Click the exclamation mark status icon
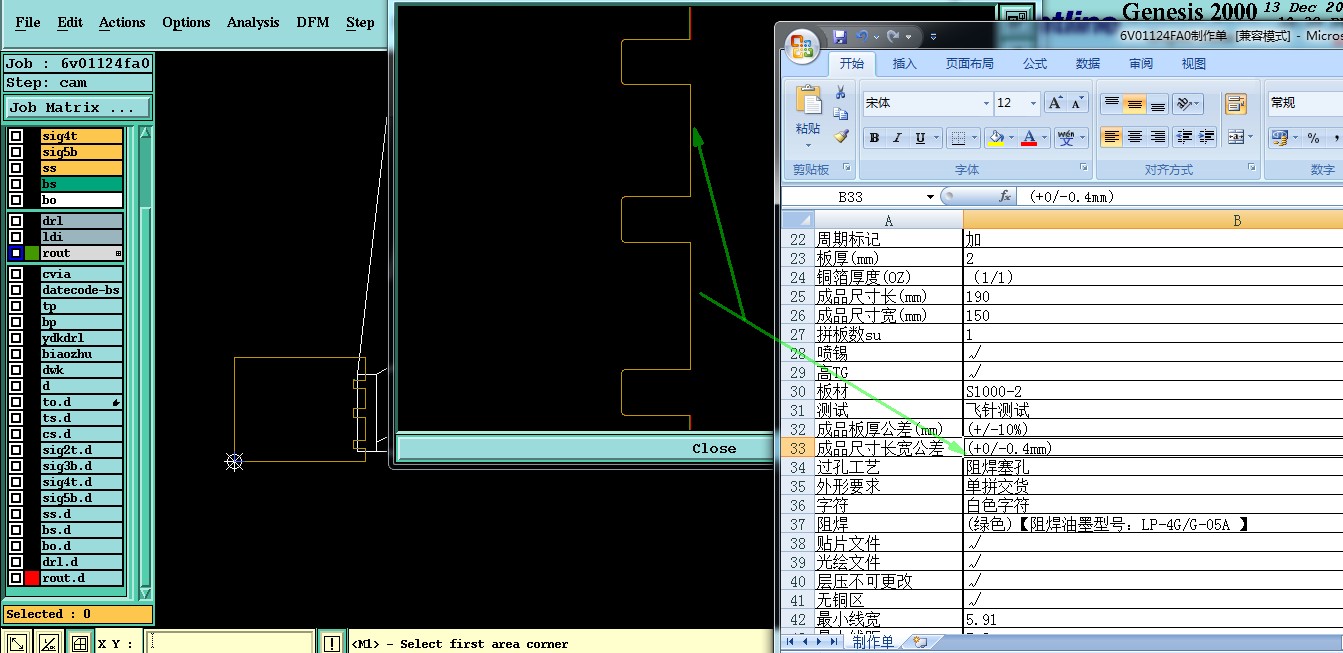Image resolution: width=1343 pixels, height=653 pixels. coord(331,643)
